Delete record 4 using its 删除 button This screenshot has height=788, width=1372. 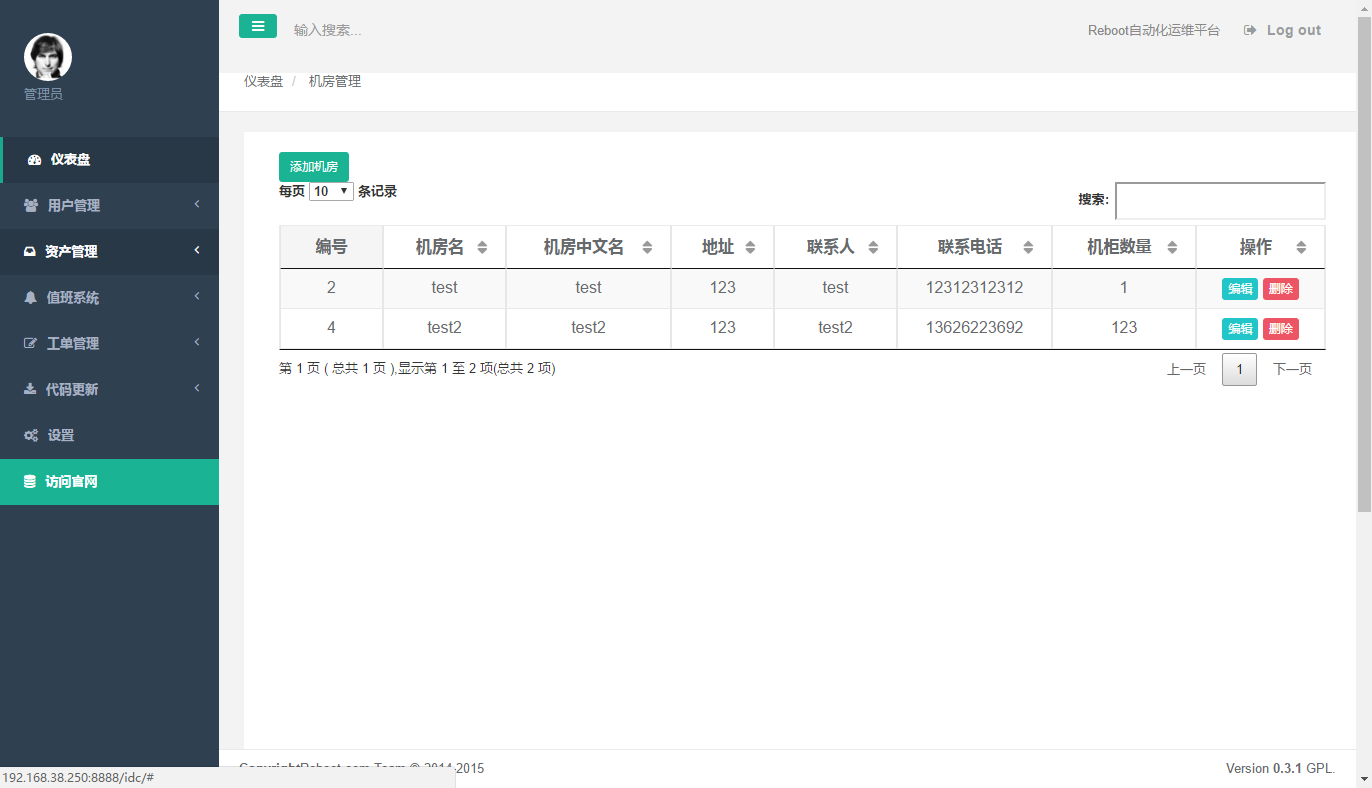click(x=1281, y=328)
